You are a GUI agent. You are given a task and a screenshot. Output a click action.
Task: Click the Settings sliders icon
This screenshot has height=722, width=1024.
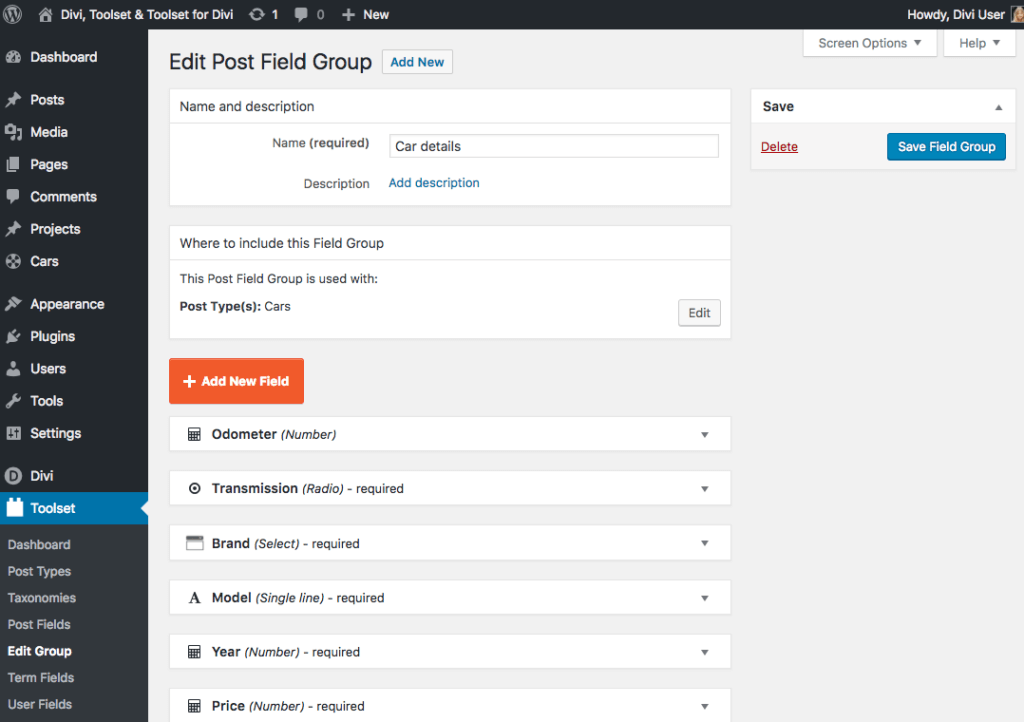coord(14,433)
